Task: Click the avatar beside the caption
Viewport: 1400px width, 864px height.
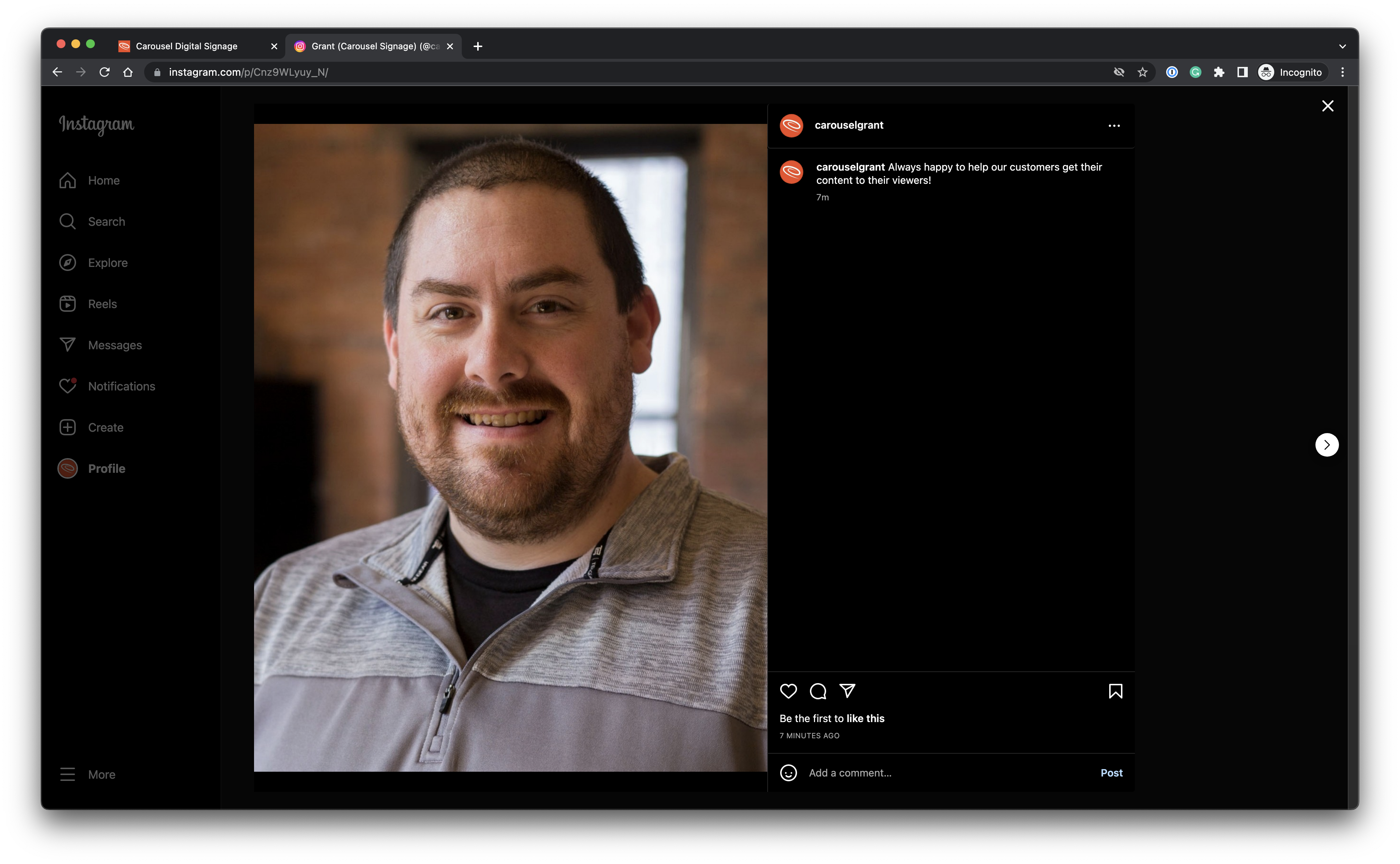Action: point(792,172)
